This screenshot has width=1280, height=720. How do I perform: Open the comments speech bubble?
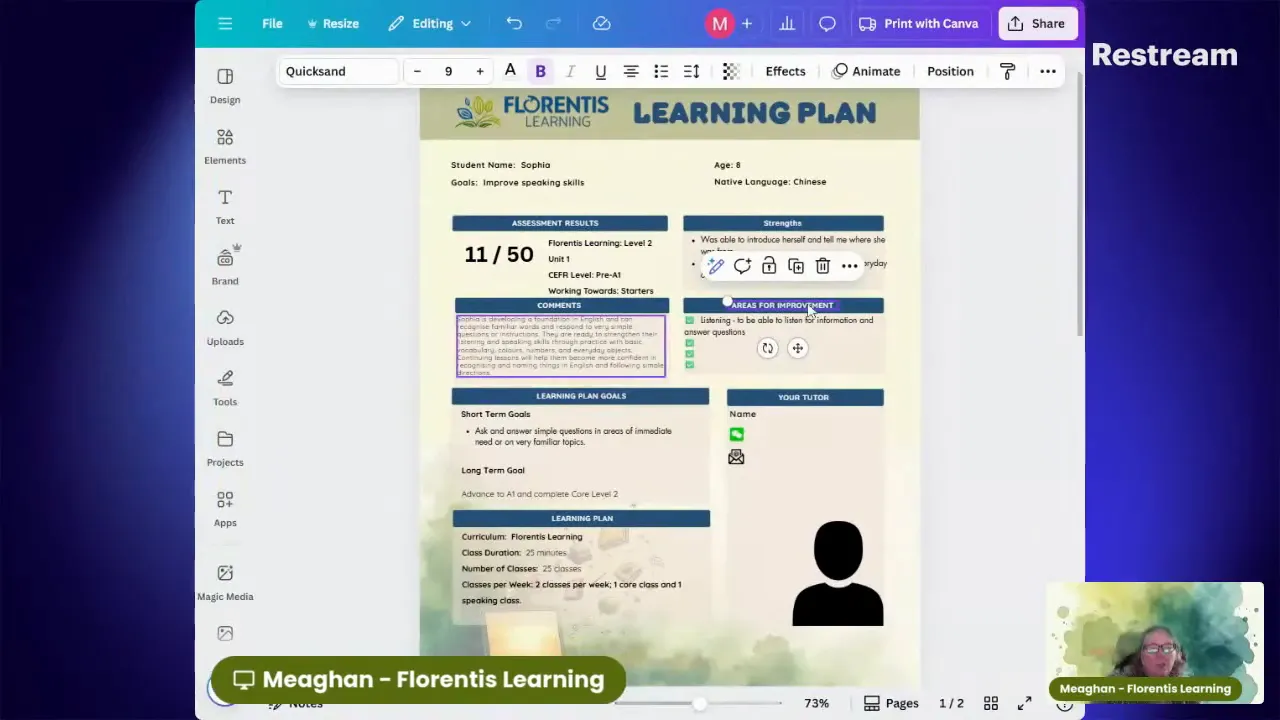(x=827, y=23)
